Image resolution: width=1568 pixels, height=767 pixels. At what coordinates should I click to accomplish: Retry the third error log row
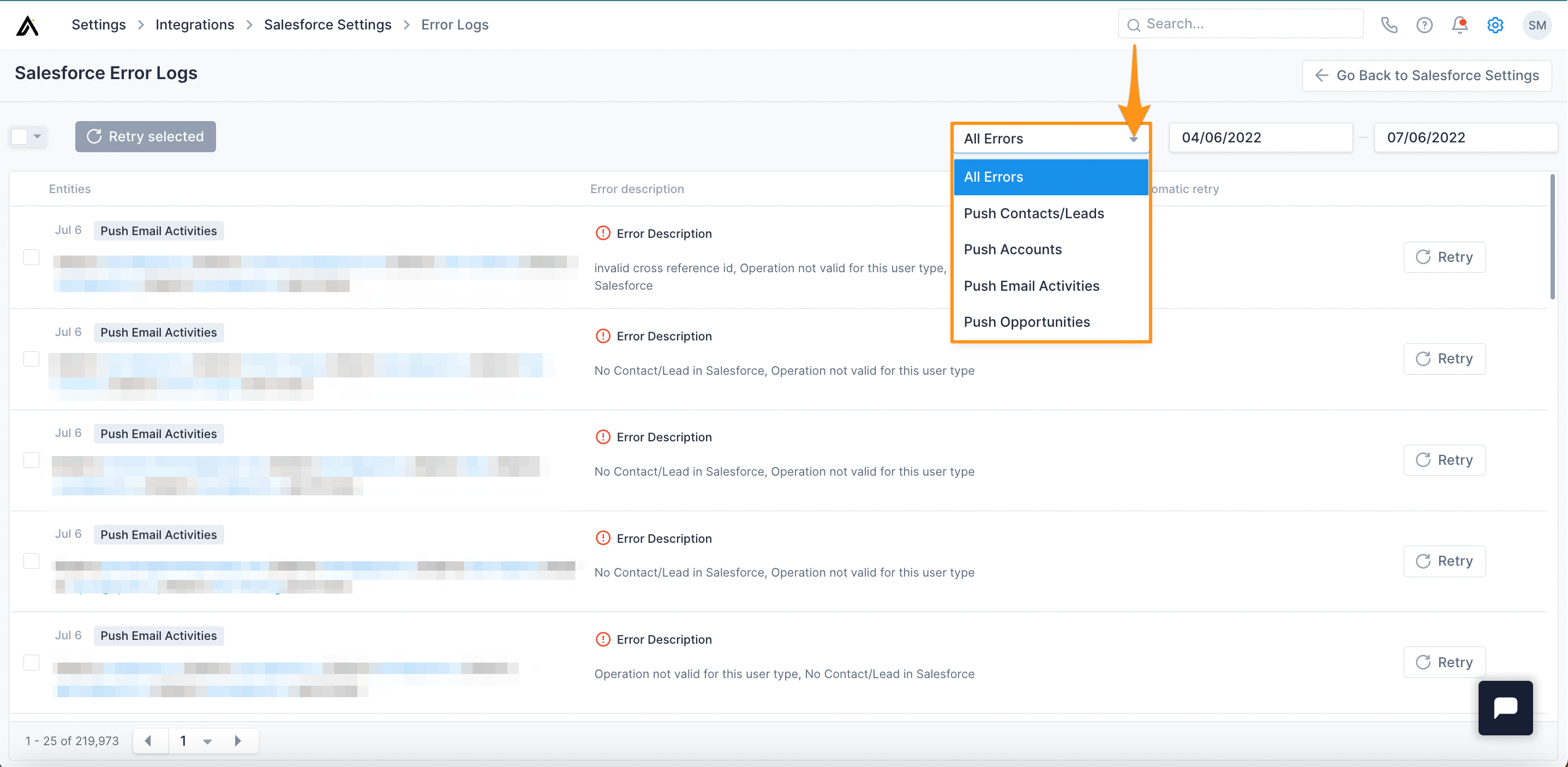coord(1444,459)
